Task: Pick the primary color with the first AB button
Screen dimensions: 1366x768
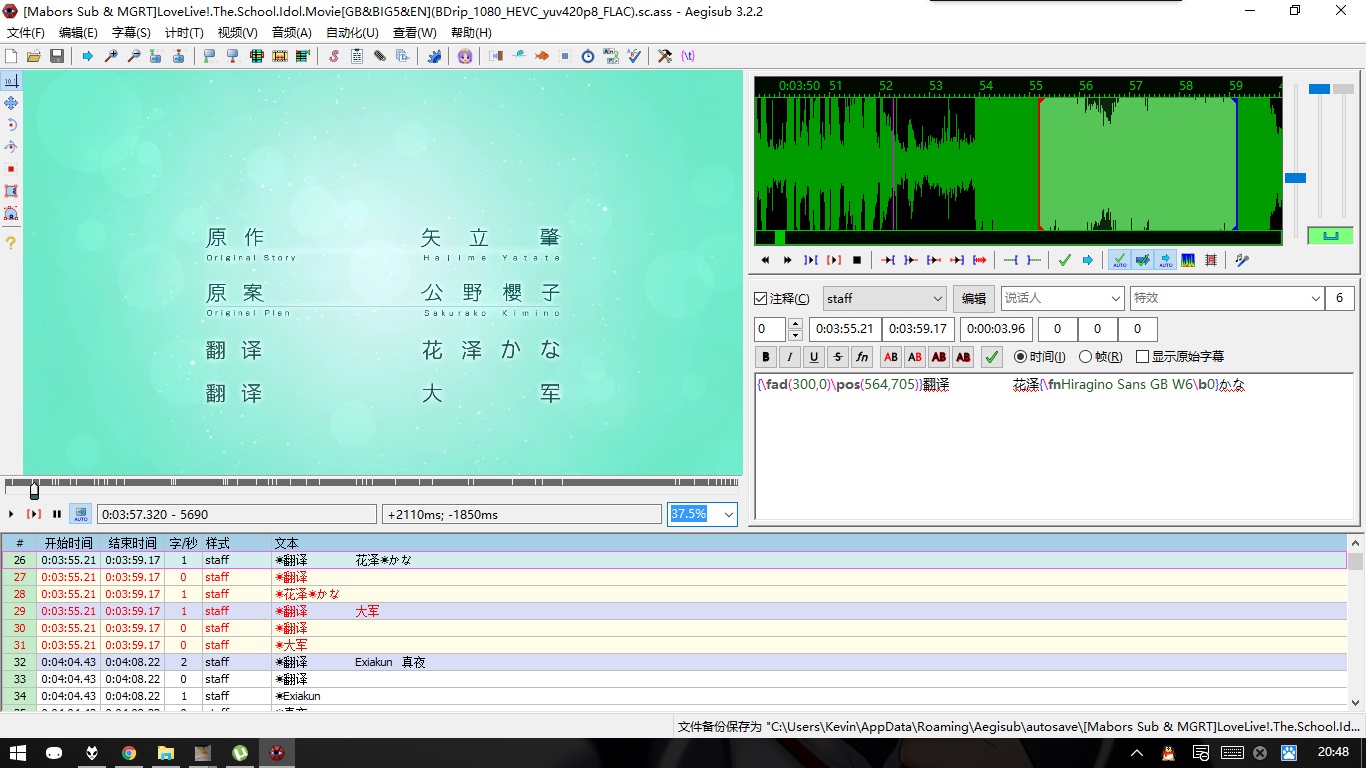Action: pyautogui.click(x=891, y=357)
